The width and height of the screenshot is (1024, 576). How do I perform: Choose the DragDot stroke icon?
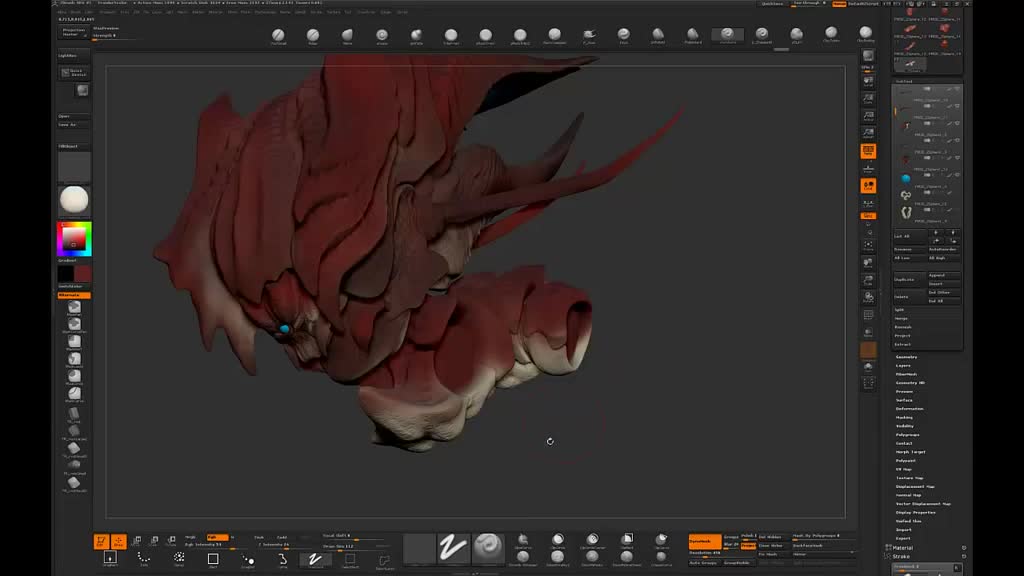tap(248, 560)
